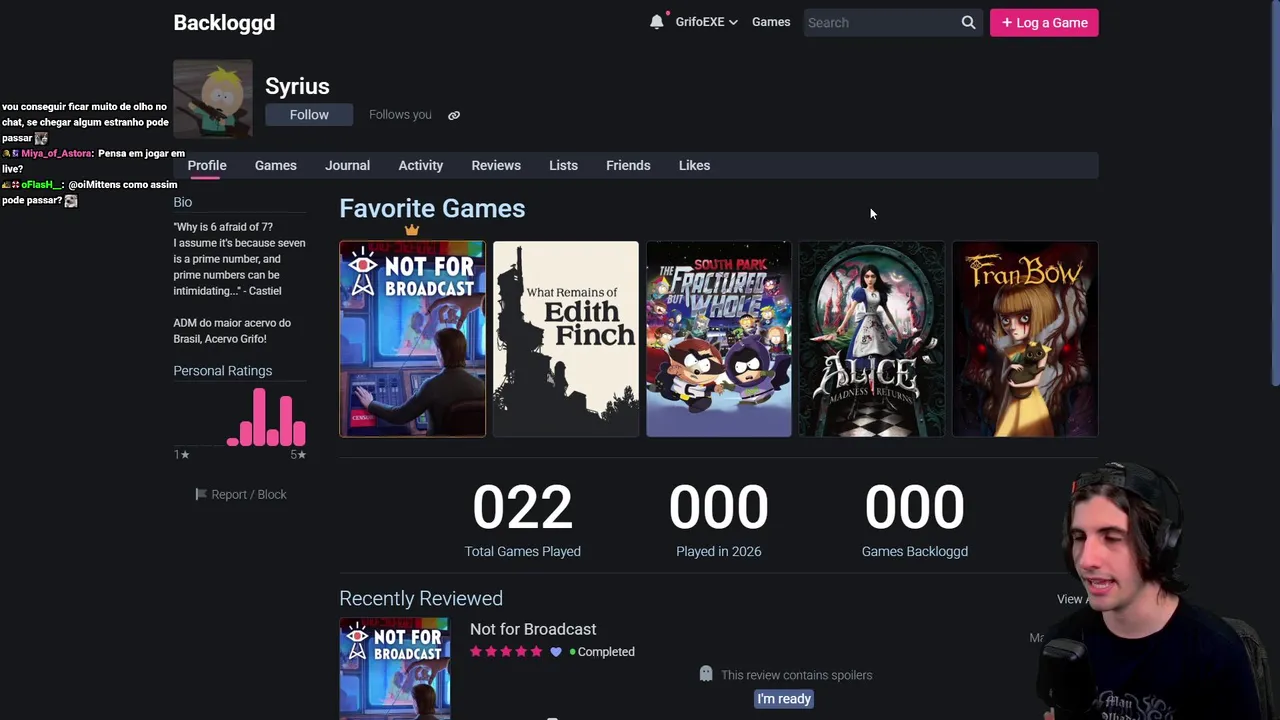Image resolution: width=1280 pixels, height=720 pixels.
Task: Click the crown icon above Not For Broadcast
Action: [x=412, y=230]
